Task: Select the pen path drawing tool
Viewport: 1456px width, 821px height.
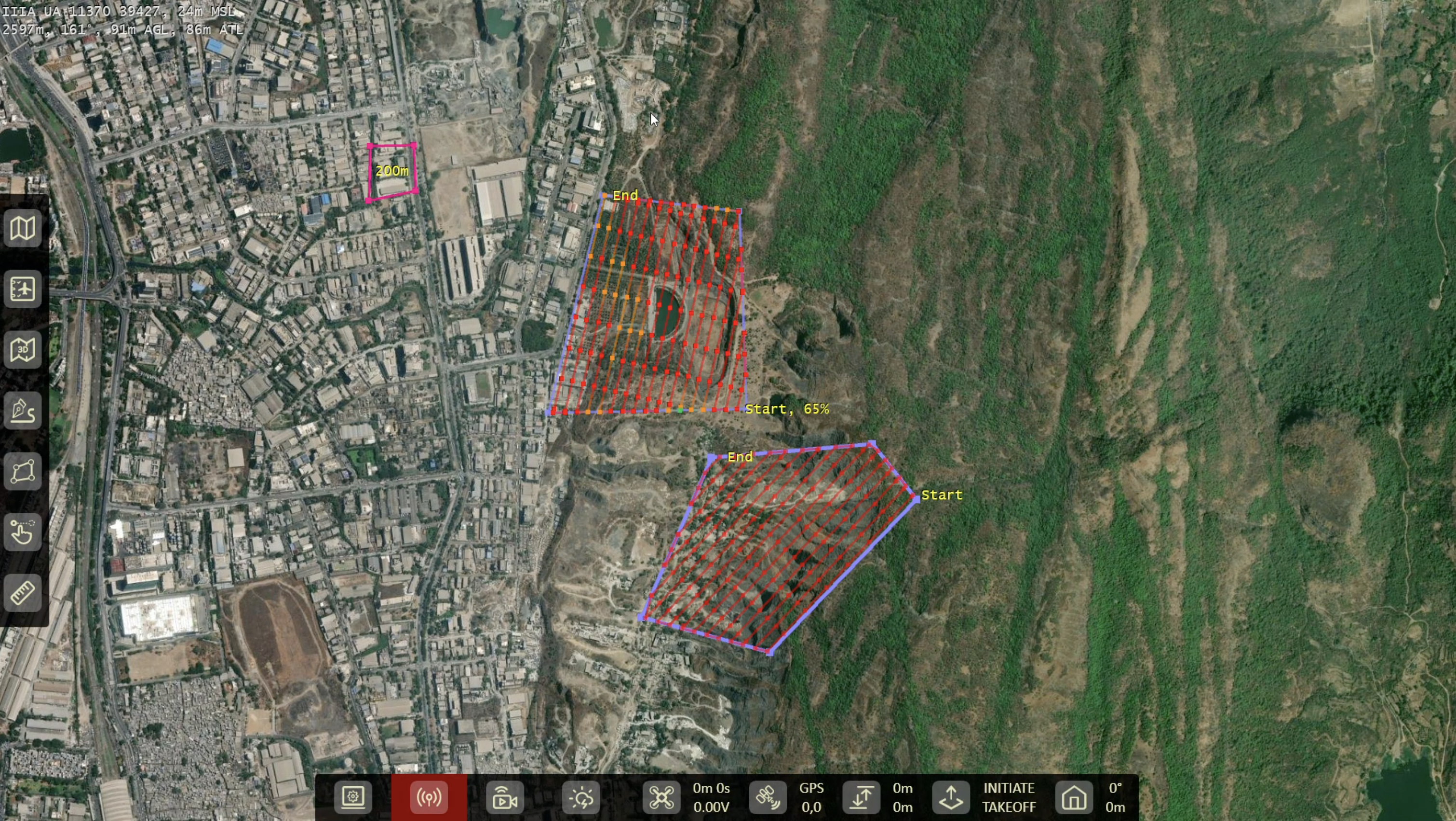Action: click(23, 411)
